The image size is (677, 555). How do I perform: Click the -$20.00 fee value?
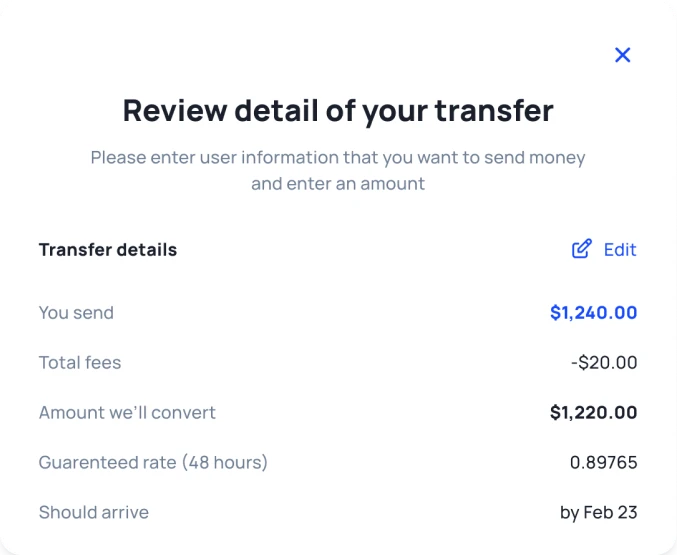coord(603,363)
